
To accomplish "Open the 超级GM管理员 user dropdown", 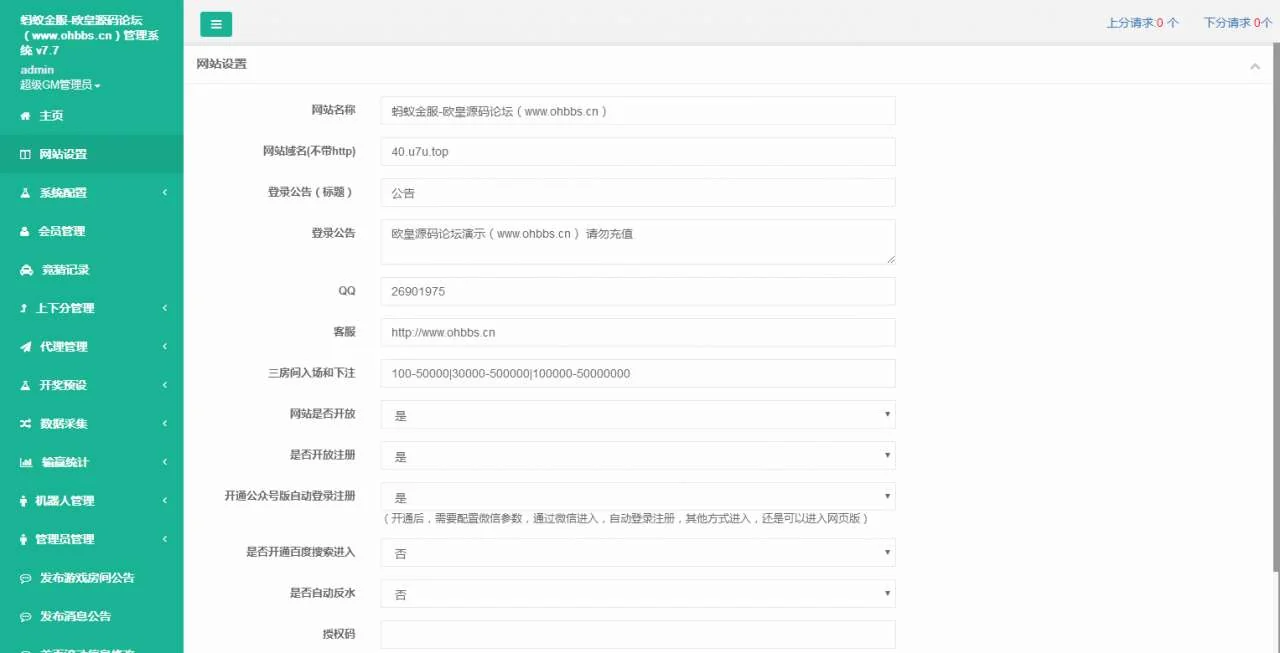I will (61, 85).
